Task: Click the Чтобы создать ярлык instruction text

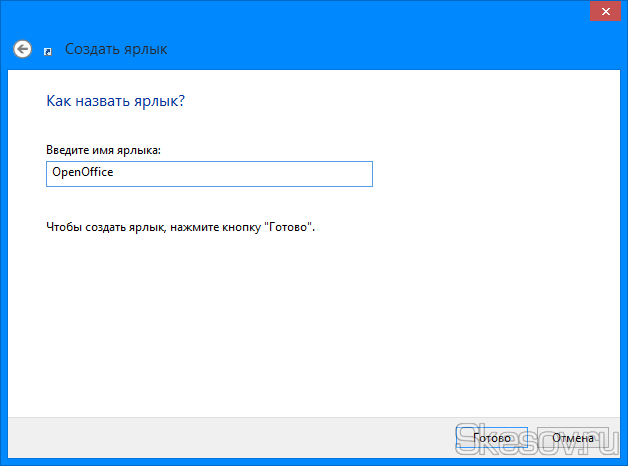Action: point(180,227)
